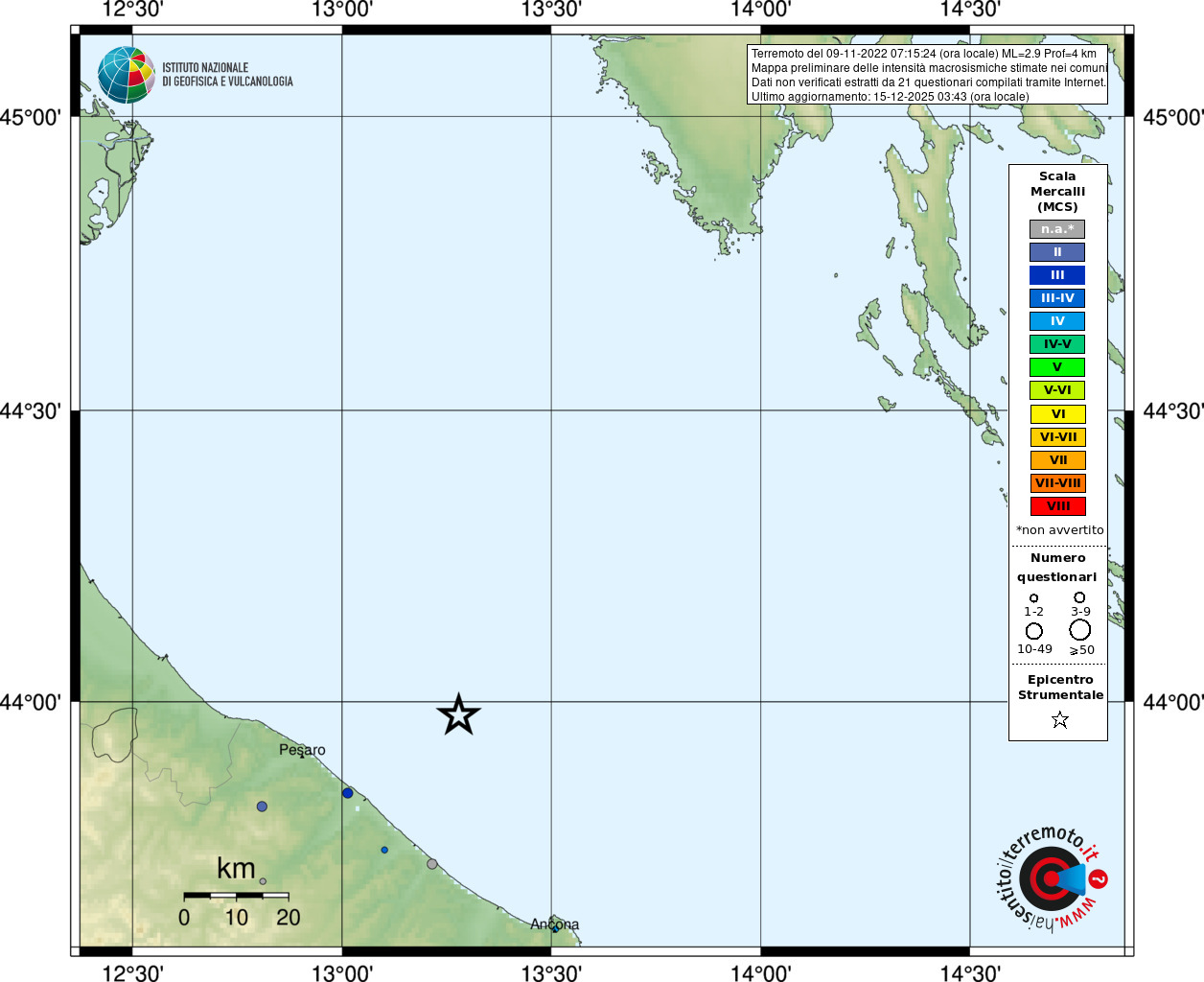Click the haisentitoilterremoto.it logo

click(x=1052, y=877)
